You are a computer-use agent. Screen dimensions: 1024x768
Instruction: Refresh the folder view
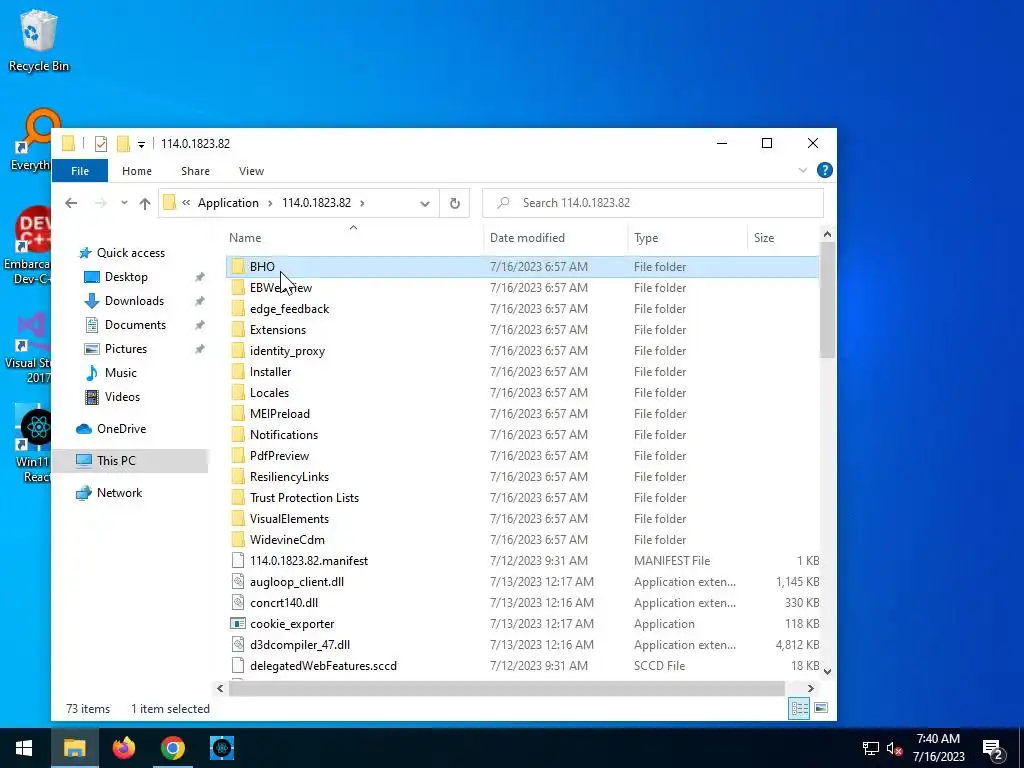point(455,203)
